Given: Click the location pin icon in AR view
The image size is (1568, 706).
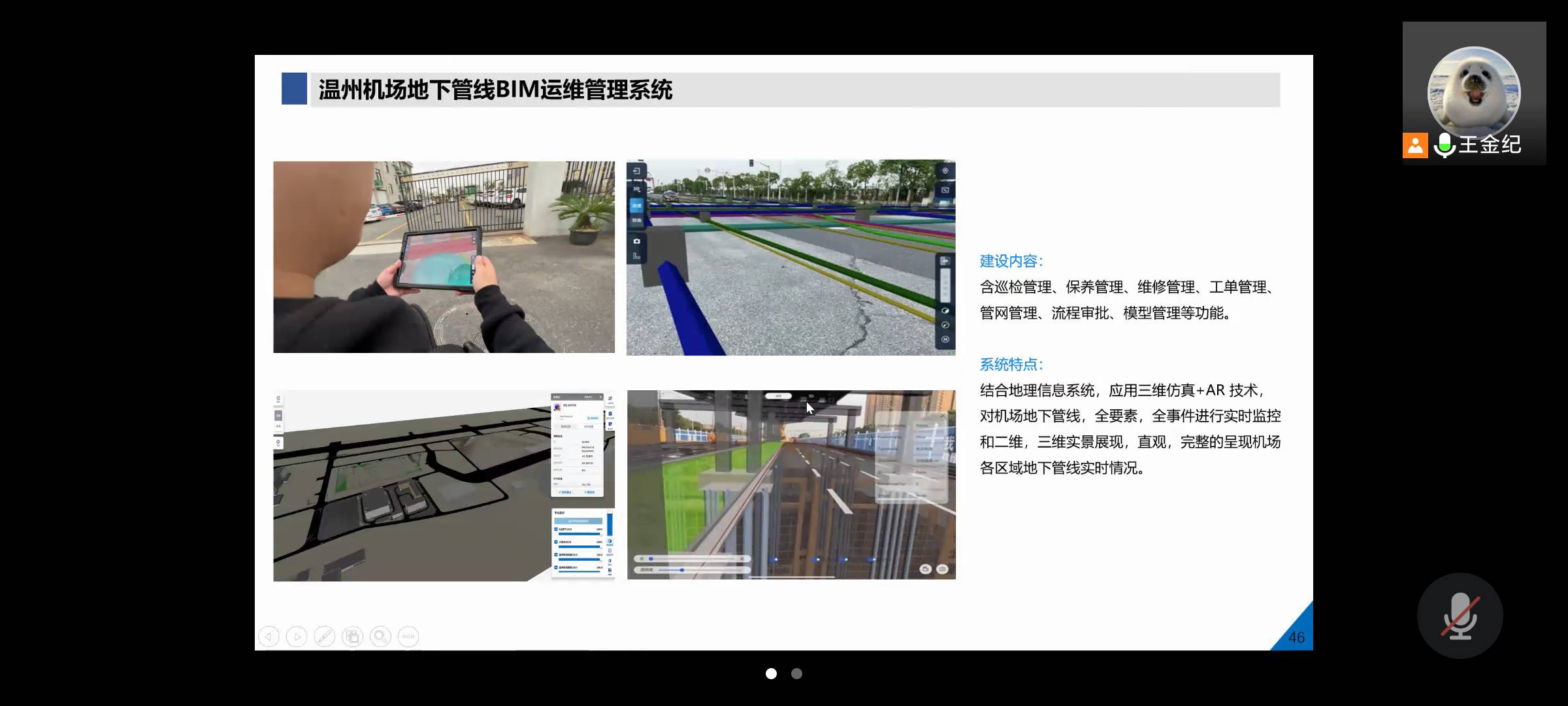Looking at the screenshot, I should [x=945, y=171].
